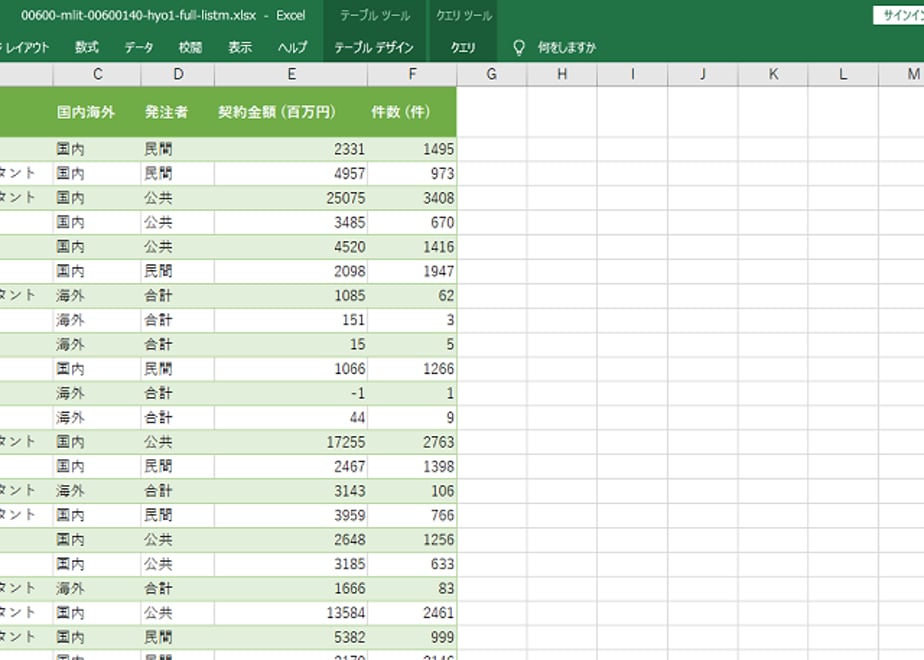924x660 pixels.
Task: Click the サインイン button
Action: pyautogui.click(x=899, y=15)
